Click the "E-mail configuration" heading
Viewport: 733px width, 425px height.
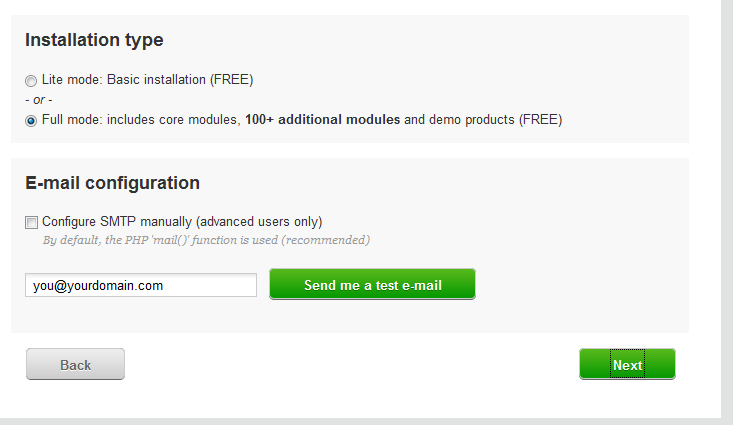(x=112, y=183)
